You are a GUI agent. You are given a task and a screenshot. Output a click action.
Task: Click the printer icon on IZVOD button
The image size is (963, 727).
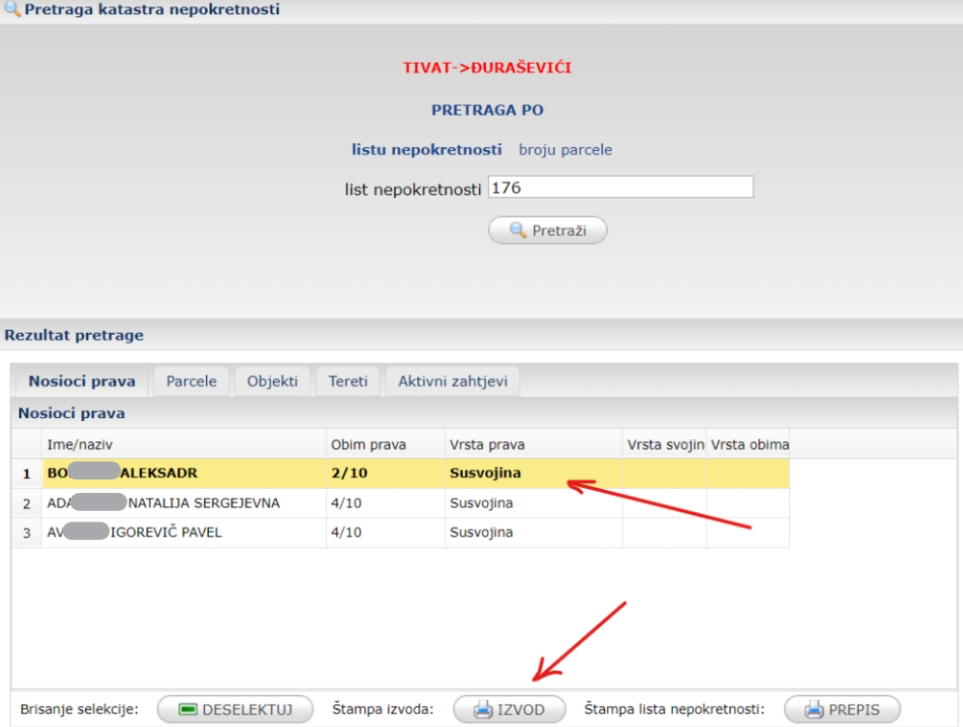point(483,709)
